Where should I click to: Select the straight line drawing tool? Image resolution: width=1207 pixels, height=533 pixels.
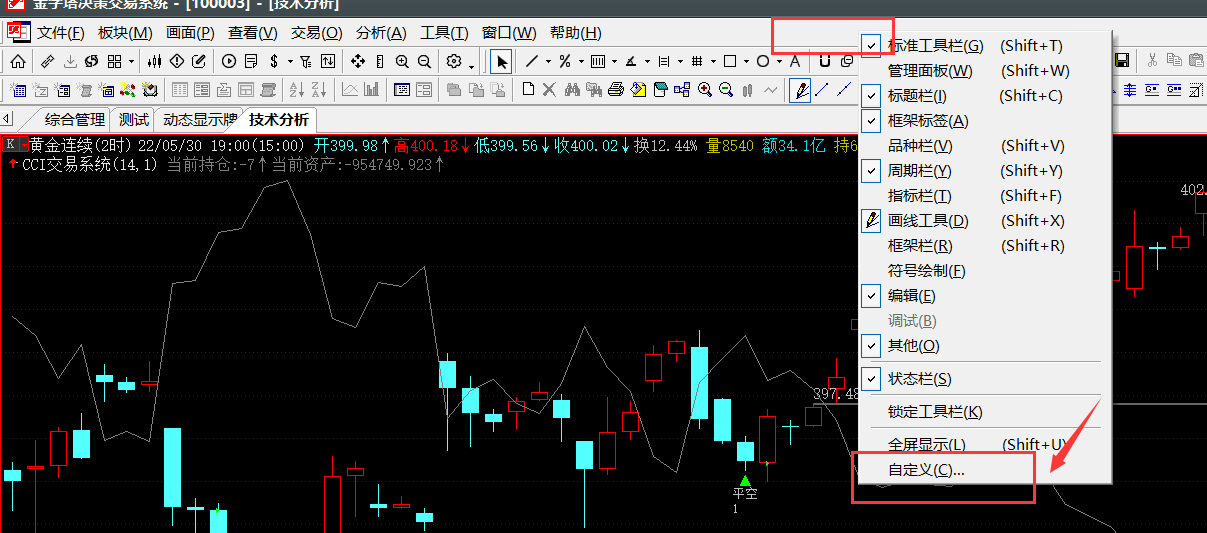(x=532, y=61)
